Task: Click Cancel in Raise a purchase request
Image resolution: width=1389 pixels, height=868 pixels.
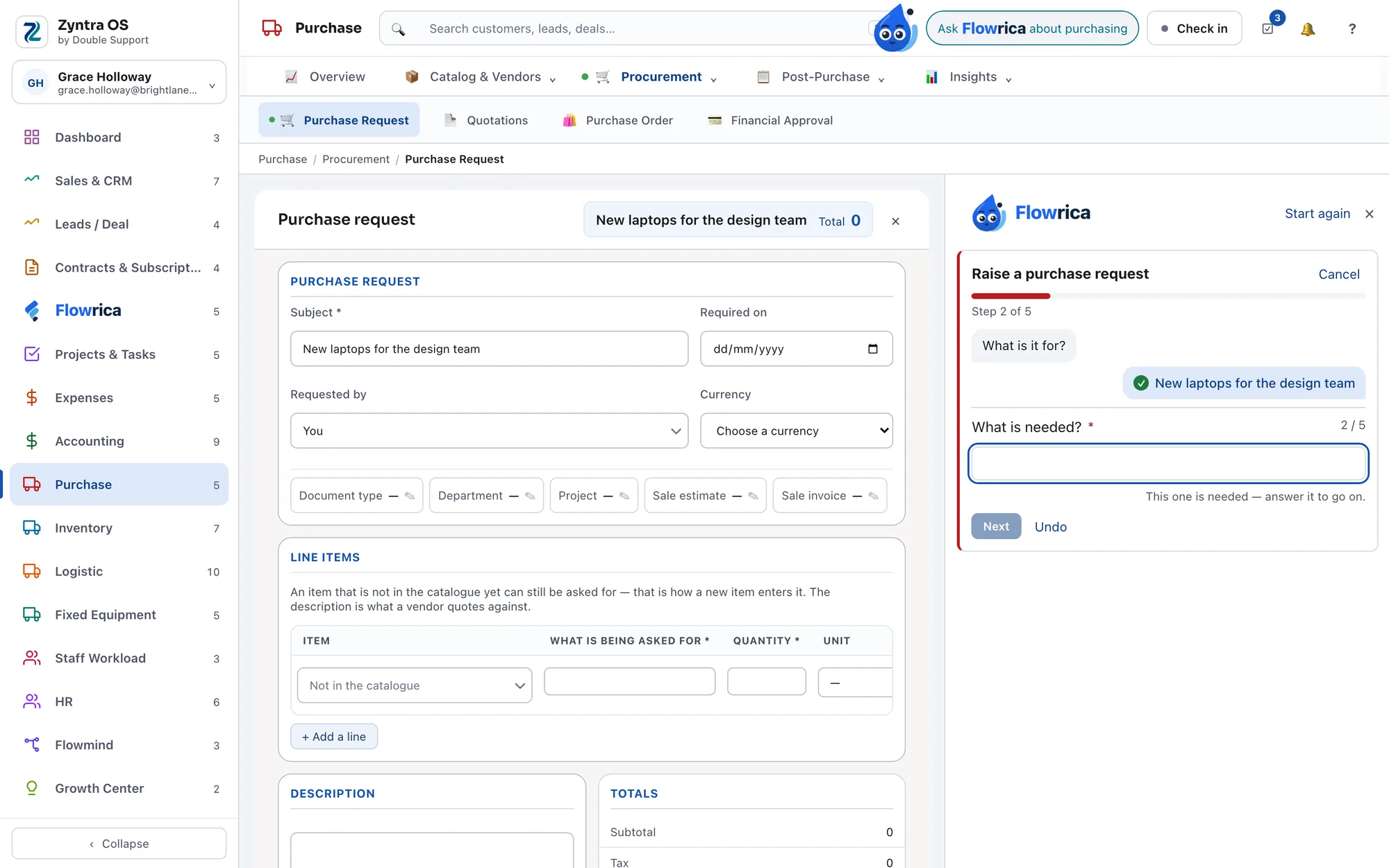Action: click(1339, 274)
